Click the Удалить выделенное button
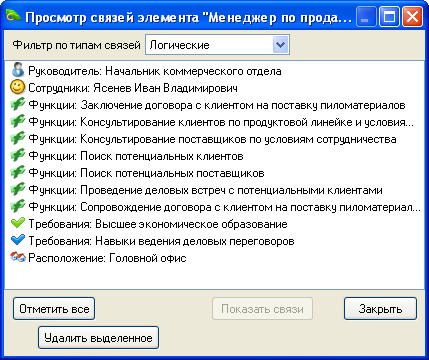429x360 pixels. click(x=98, y=338)
